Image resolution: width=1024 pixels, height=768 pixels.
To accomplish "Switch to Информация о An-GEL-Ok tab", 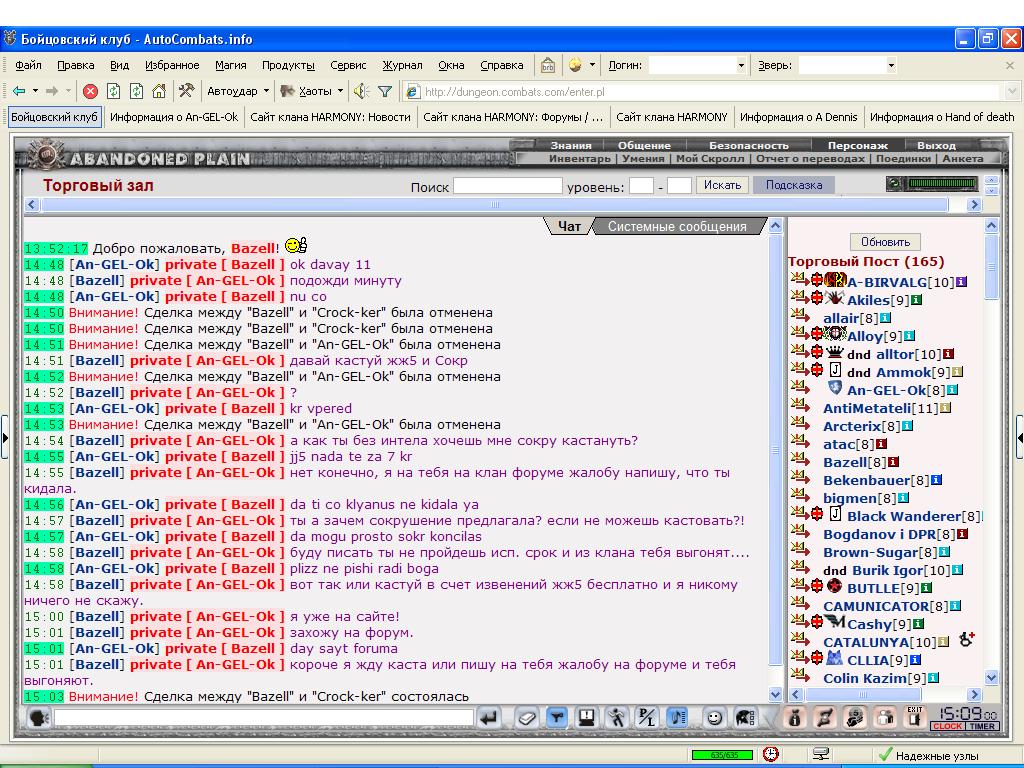I will (x=174, y=117).
